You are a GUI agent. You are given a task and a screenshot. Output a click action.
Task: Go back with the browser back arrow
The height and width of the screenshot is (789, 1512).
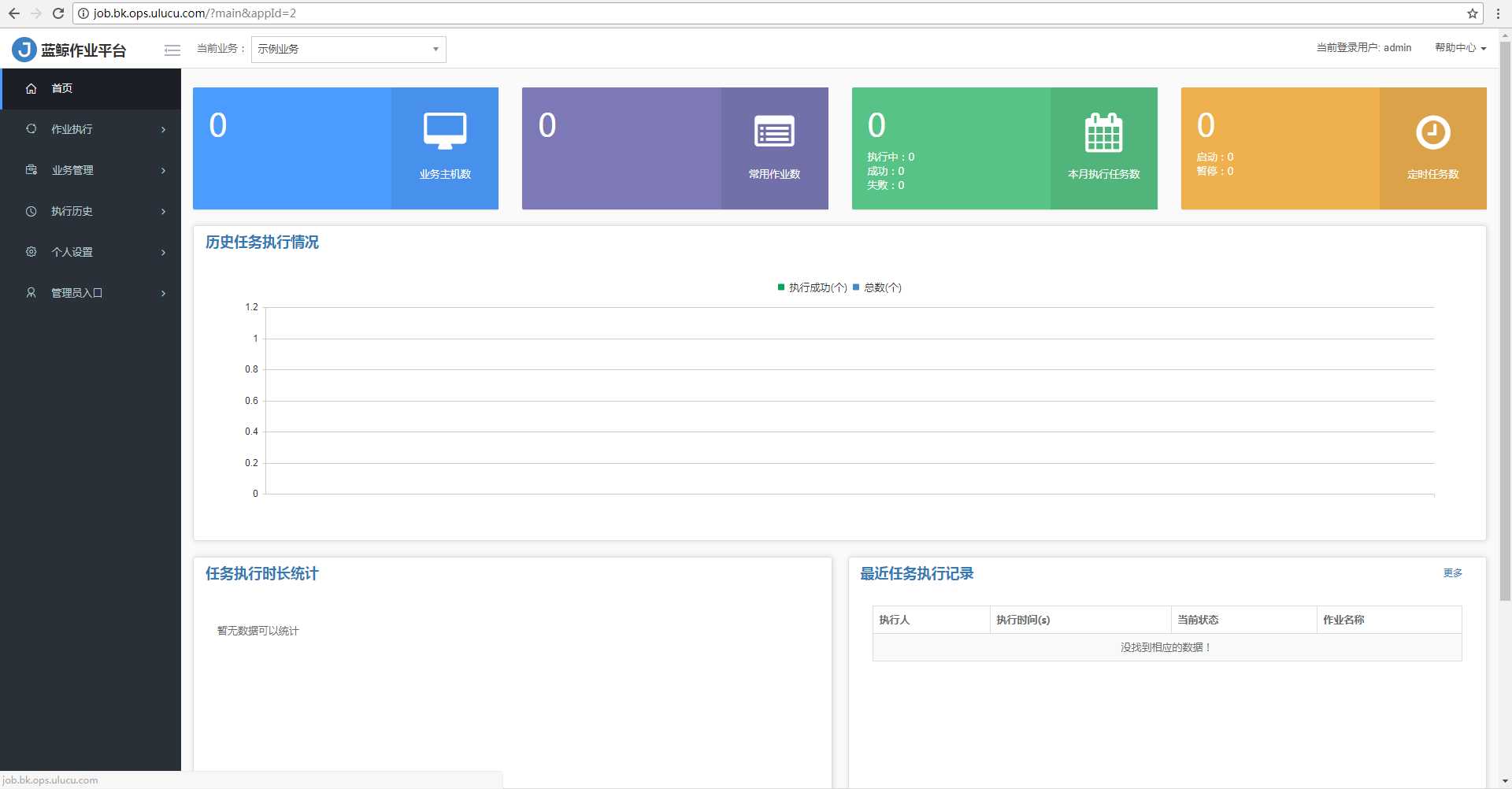point(14,13)
